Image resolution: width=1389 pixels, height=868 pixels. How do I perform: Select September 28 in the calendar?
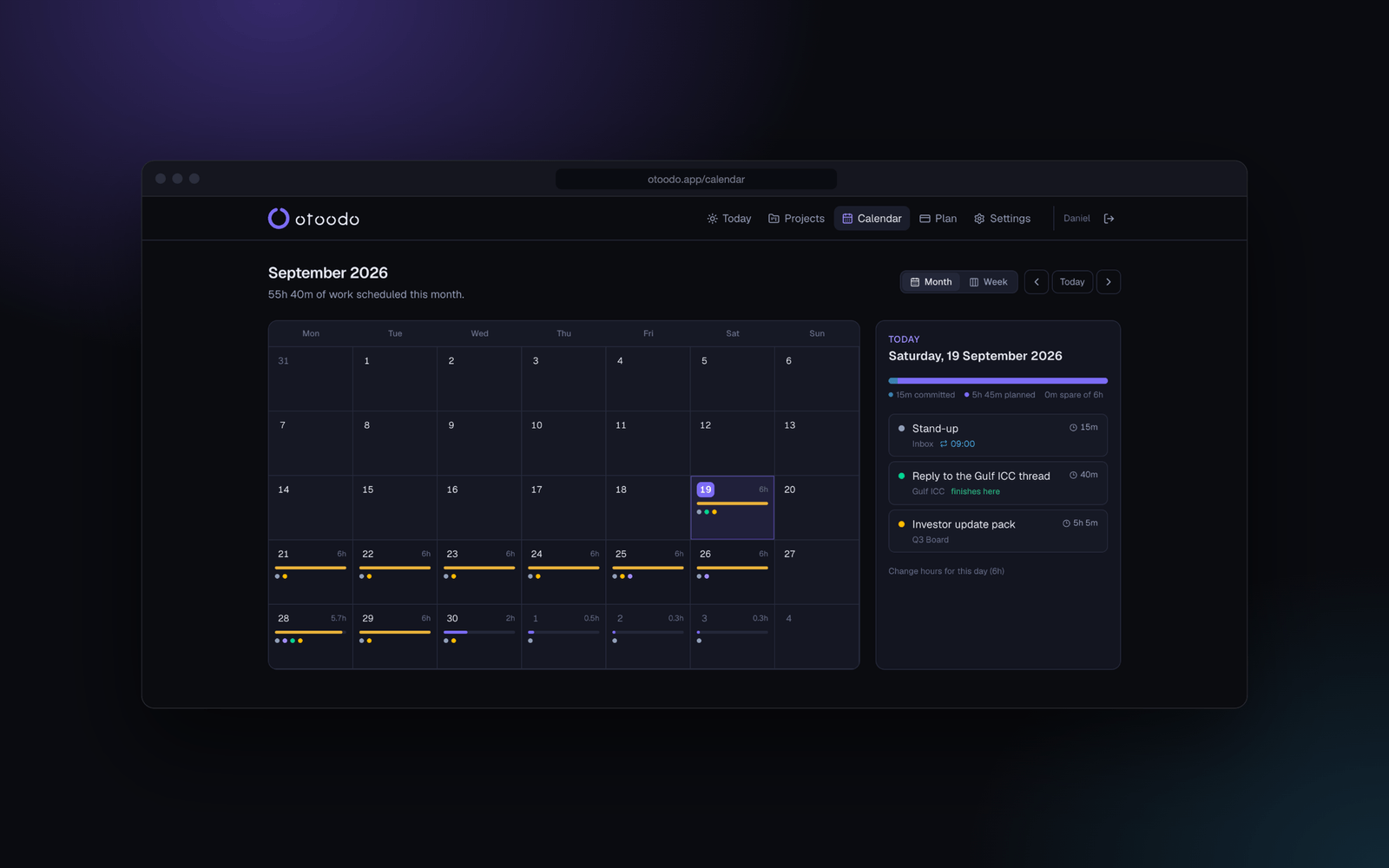tap(311, 636)
